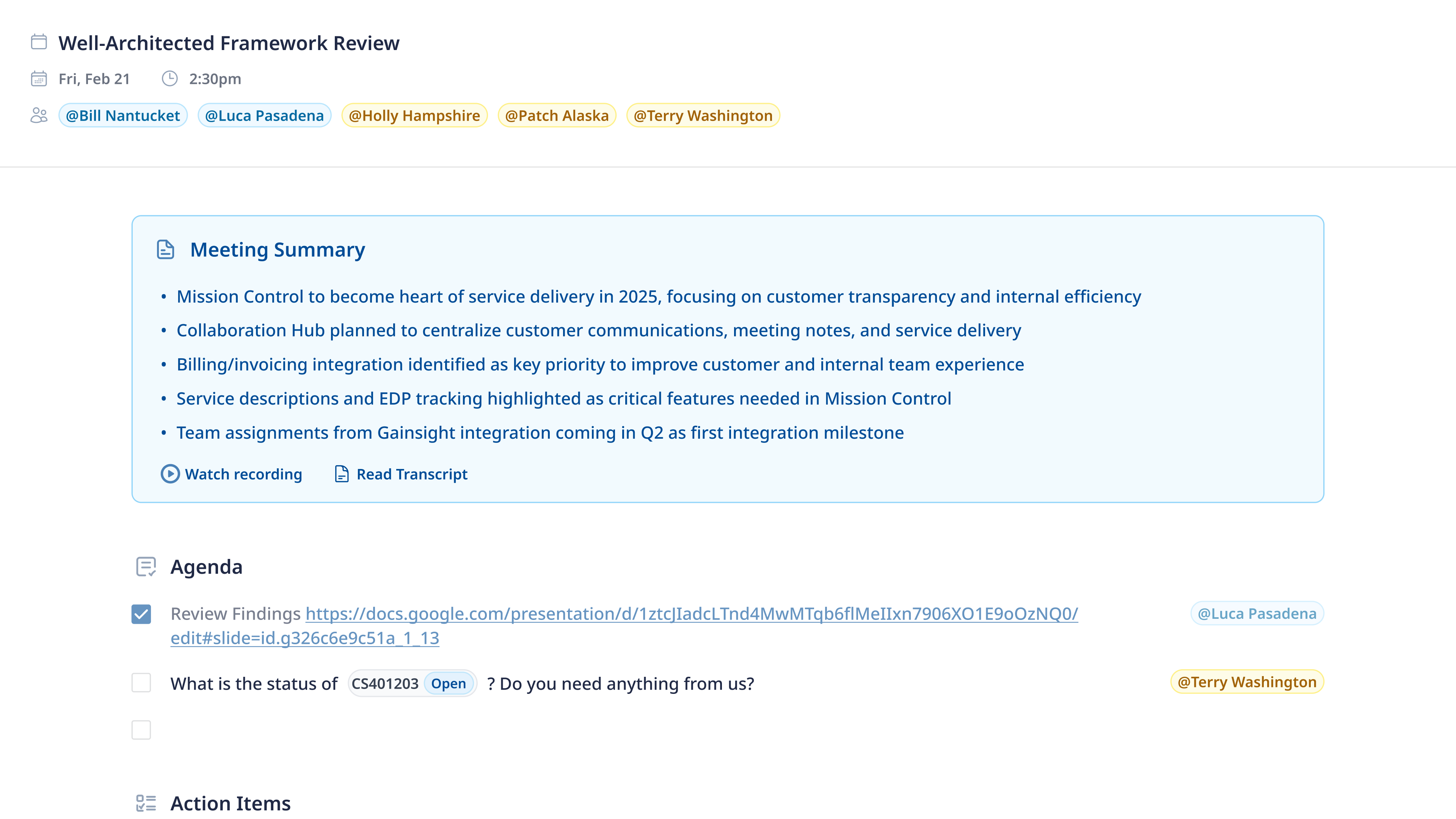Click the Meeting Summary document icon

165,249
